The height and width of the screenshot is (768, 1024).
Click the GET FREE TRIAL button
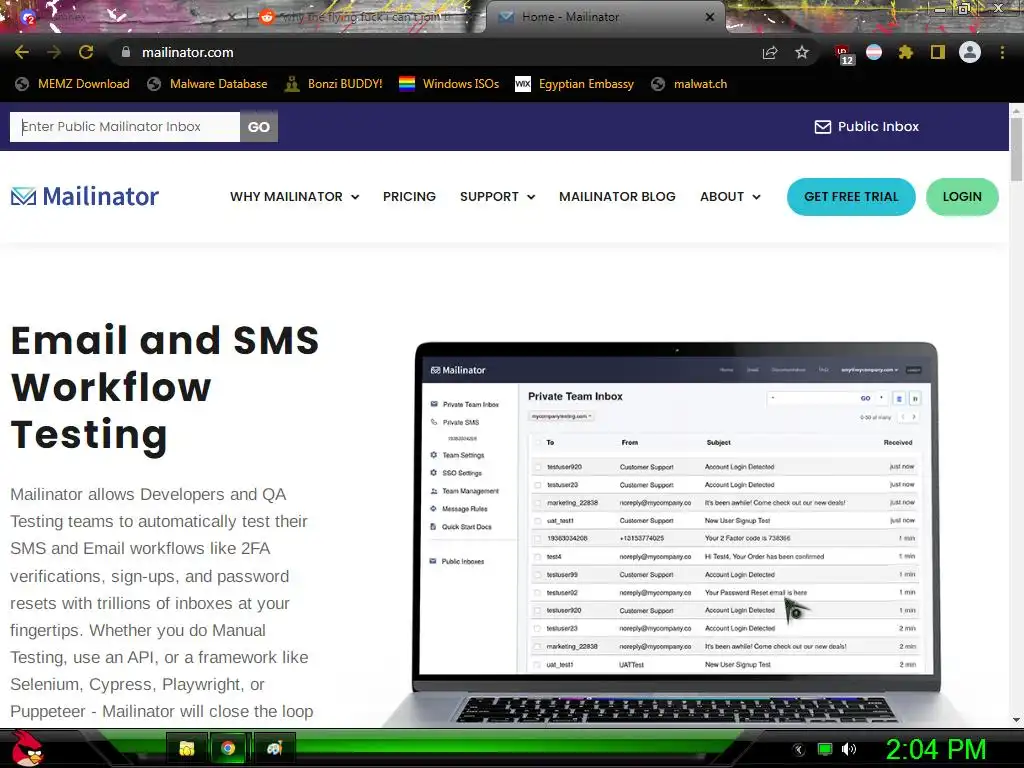click(851, 197)
